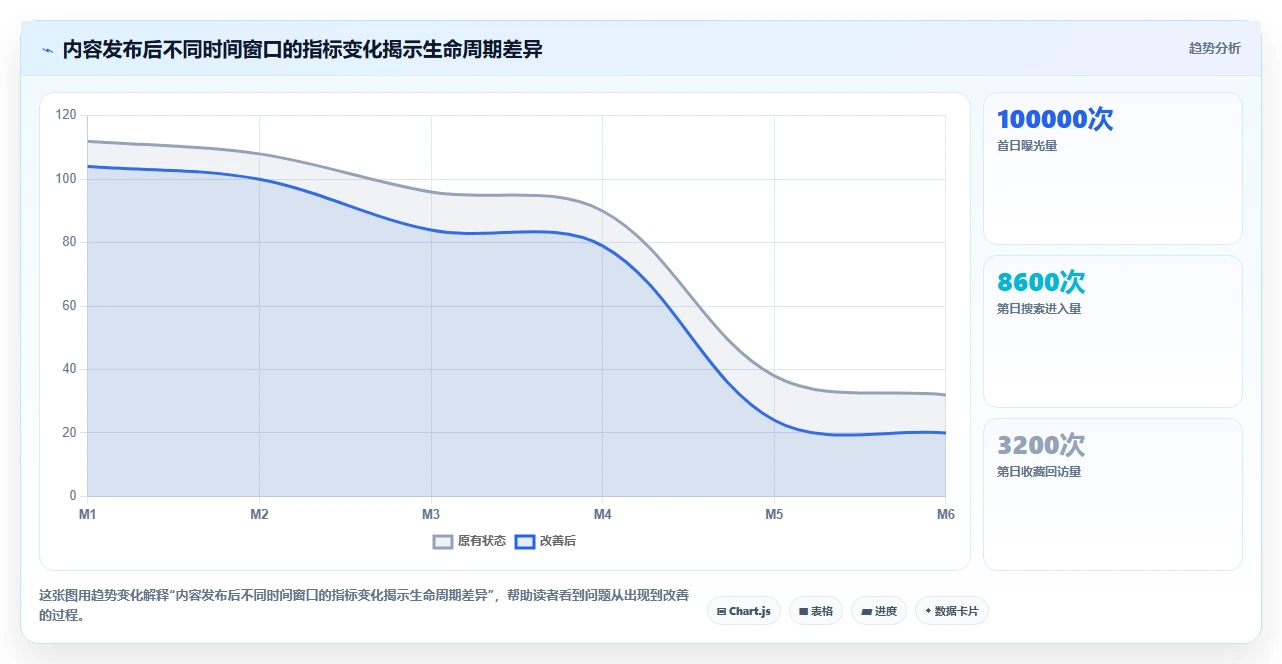Click the 改善后 legend label
The width and height of the screenshot is (1282, 664).
pos(558,542)
